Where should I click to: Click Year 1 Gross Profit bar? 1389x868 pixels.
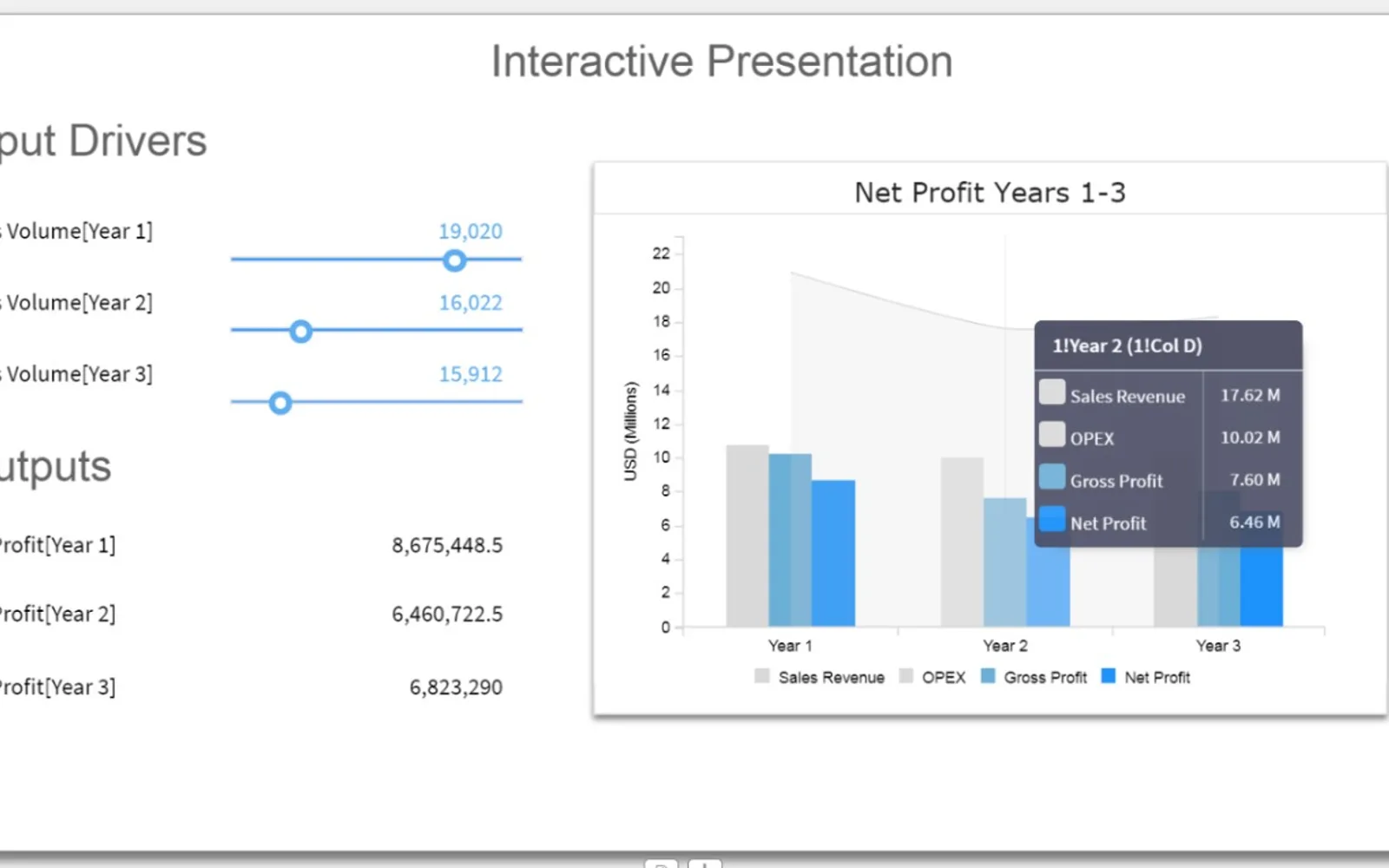(790, 540)
